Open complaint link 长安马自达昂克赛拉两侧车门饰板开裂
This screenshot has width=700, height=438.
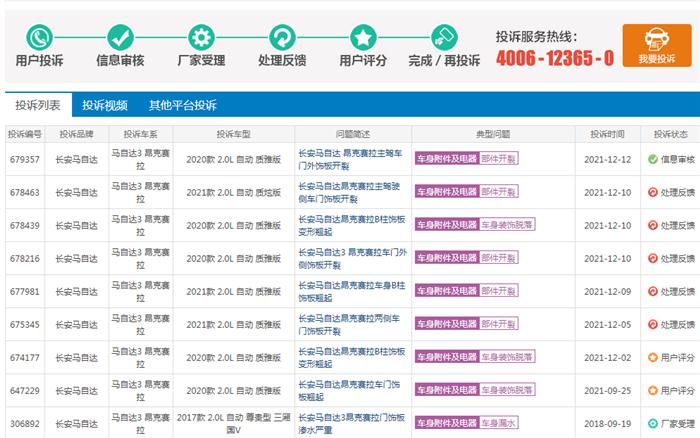(x=349, y=325)
